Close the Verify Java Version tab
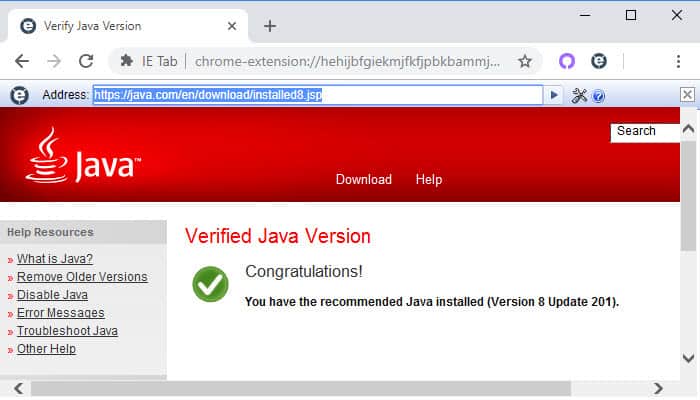Screen dimensions: 700x400 coord(232,26)
